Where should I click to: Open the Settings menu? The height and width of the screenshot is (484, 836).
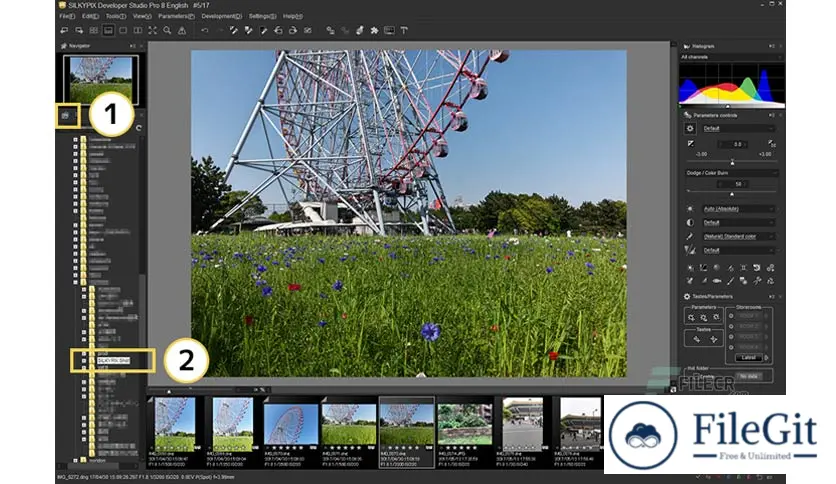click(262, 17)
